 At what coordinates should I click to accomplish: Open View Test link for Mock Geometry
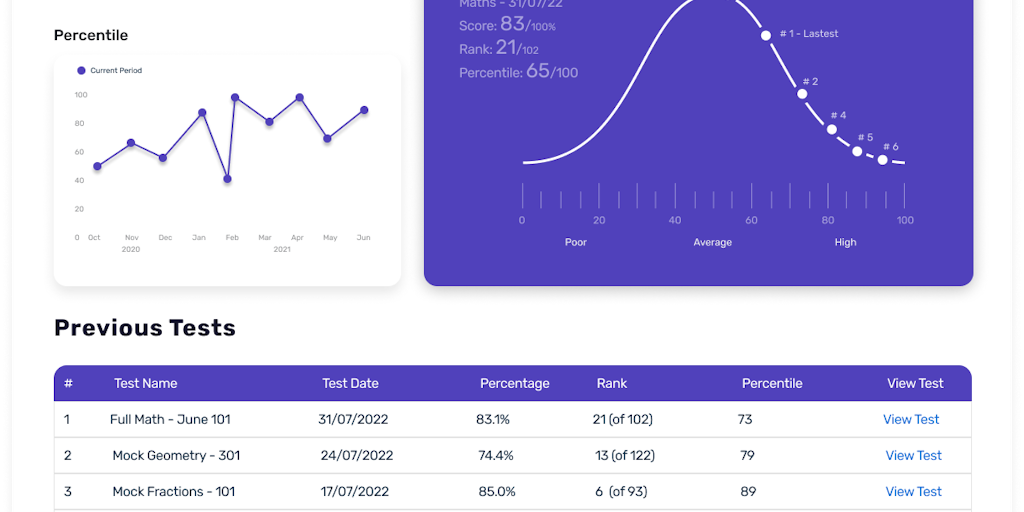(913, 455)
